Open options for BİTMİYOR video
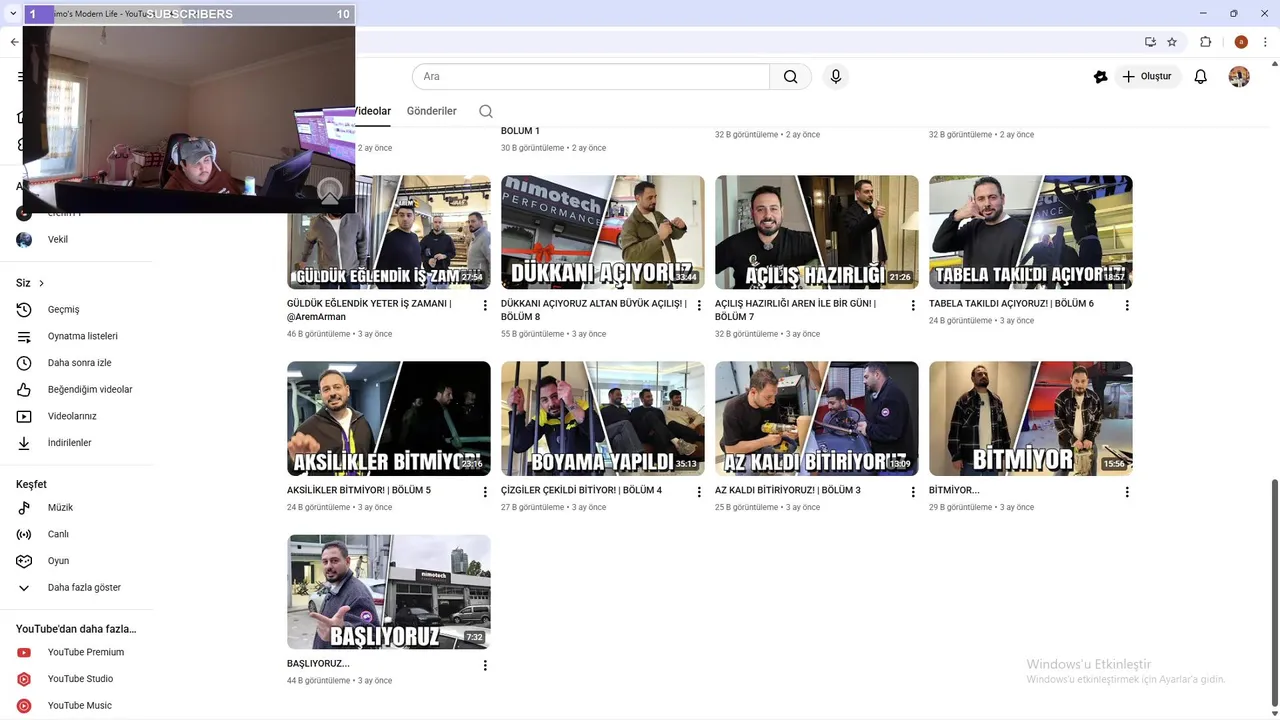1280x720 pixels. tap(1127, 492)
